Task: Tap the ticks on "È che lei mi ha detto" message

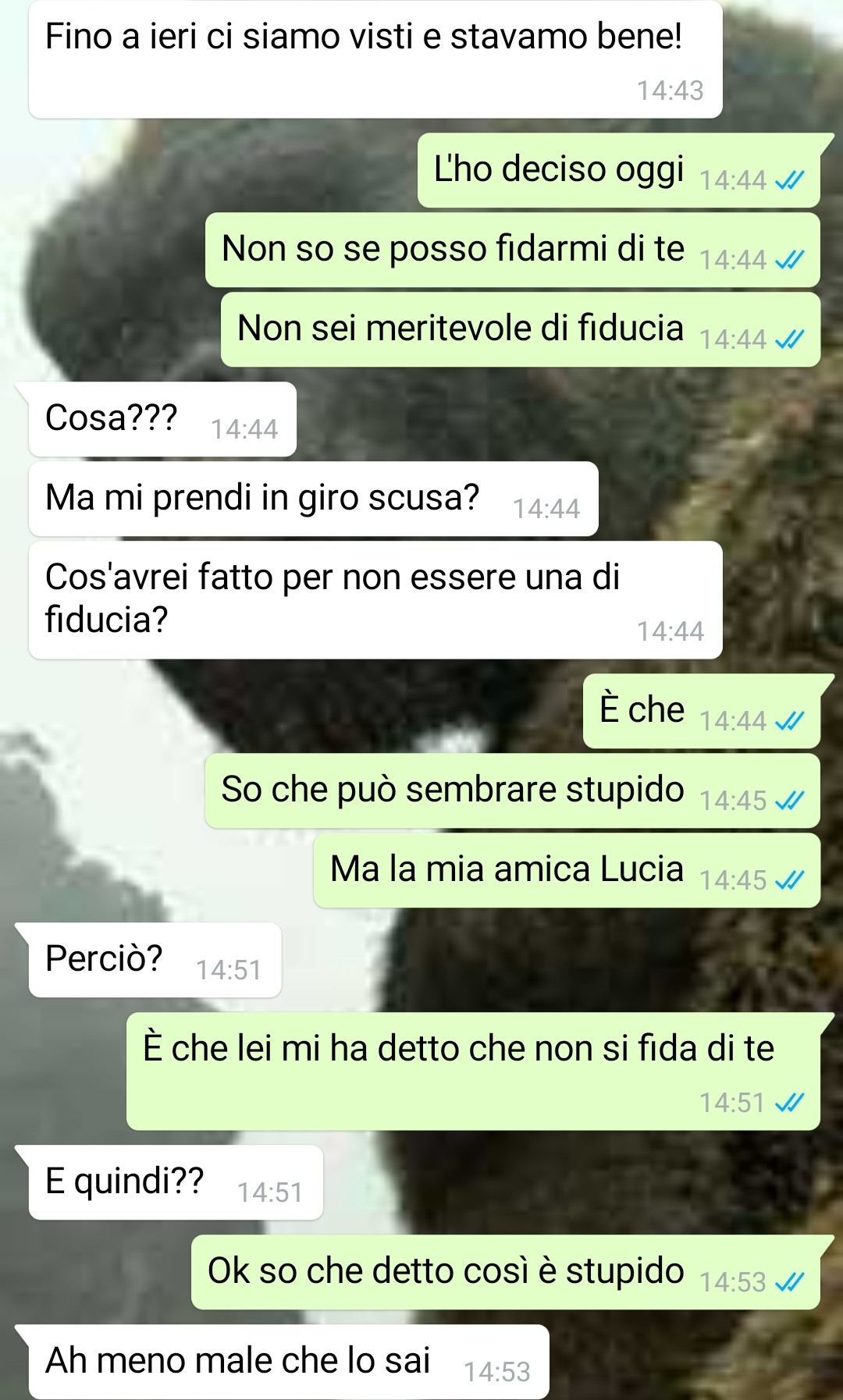Action: point(789,1103)
